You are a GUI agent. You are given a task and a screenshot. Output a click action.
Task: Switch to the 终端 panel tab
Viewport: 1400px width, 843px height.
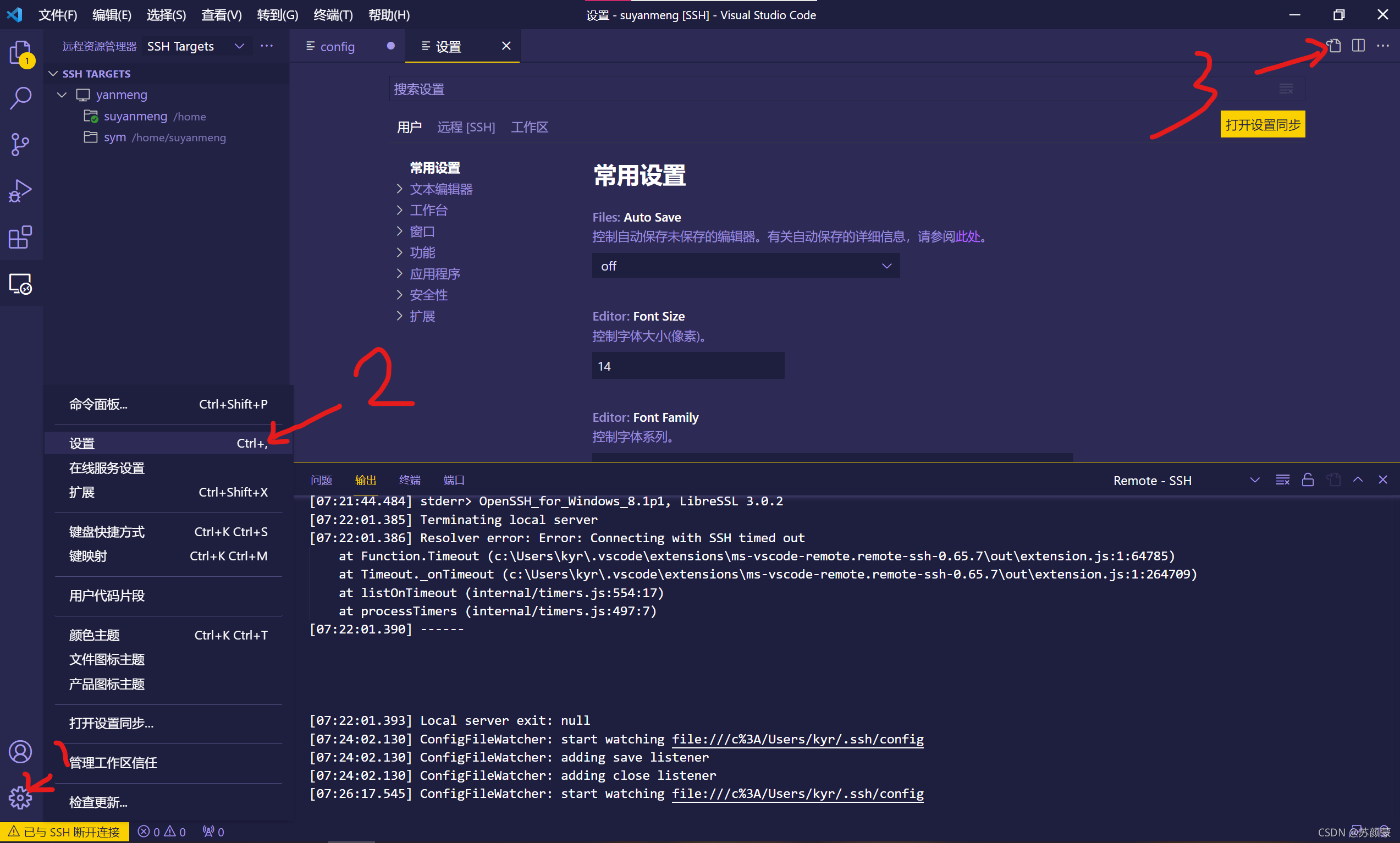point(410,481)
